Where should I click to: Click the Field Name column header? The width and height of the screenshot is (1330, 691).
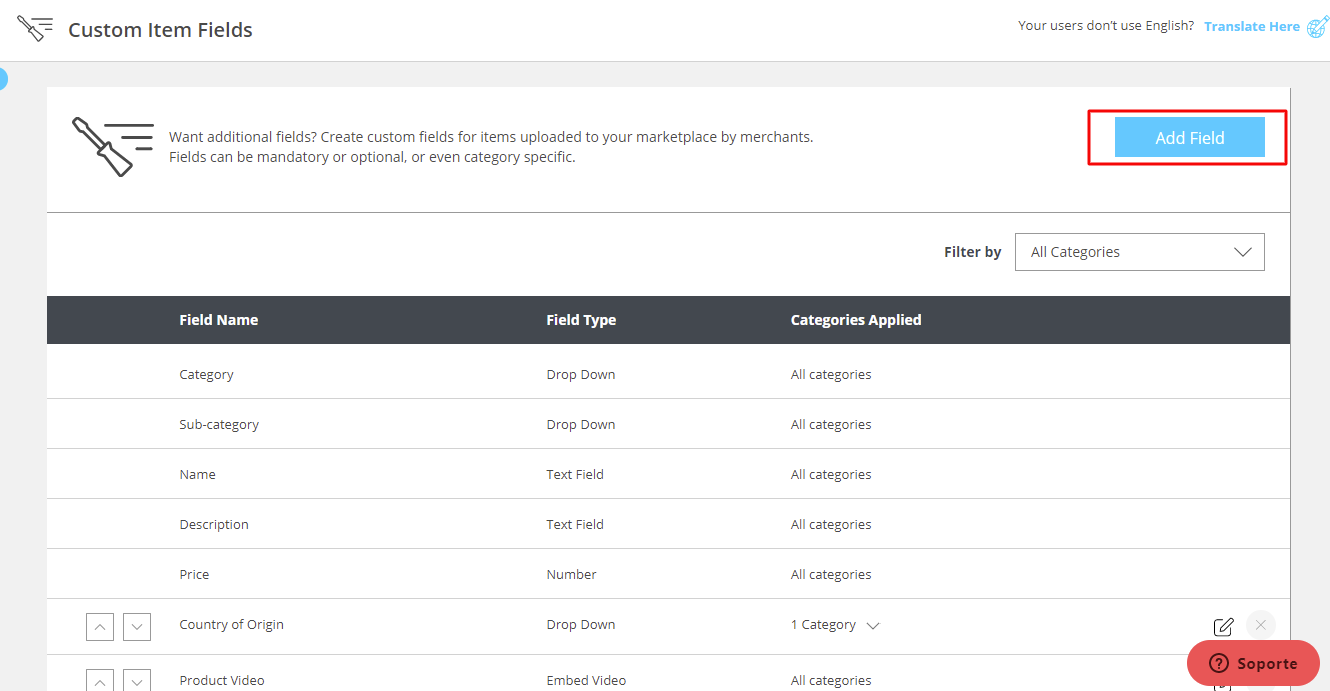coord(218,320)
